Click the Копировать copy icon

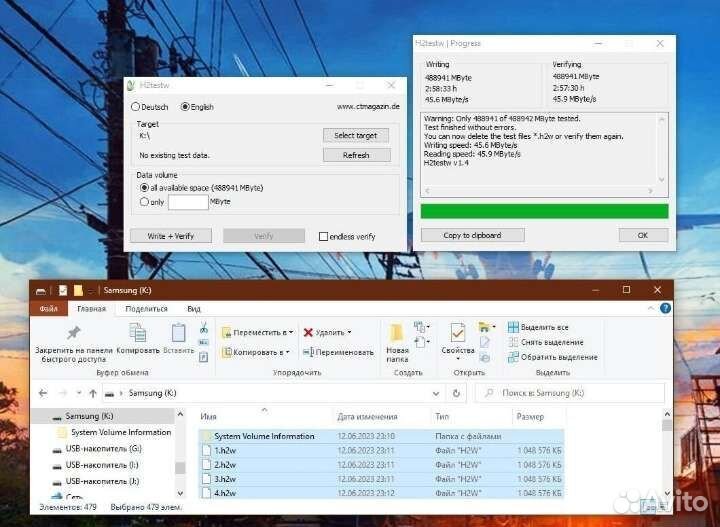pos(137,333)
